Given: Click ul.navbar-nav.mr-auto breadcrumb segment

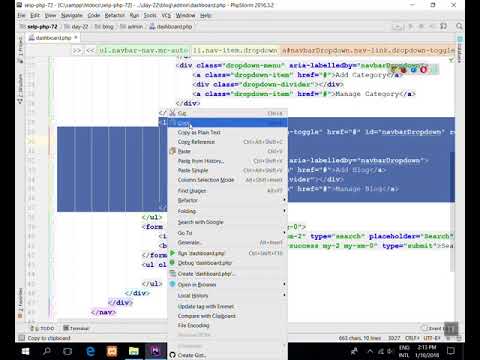Looking at the screenshot, I should [143, 51].
